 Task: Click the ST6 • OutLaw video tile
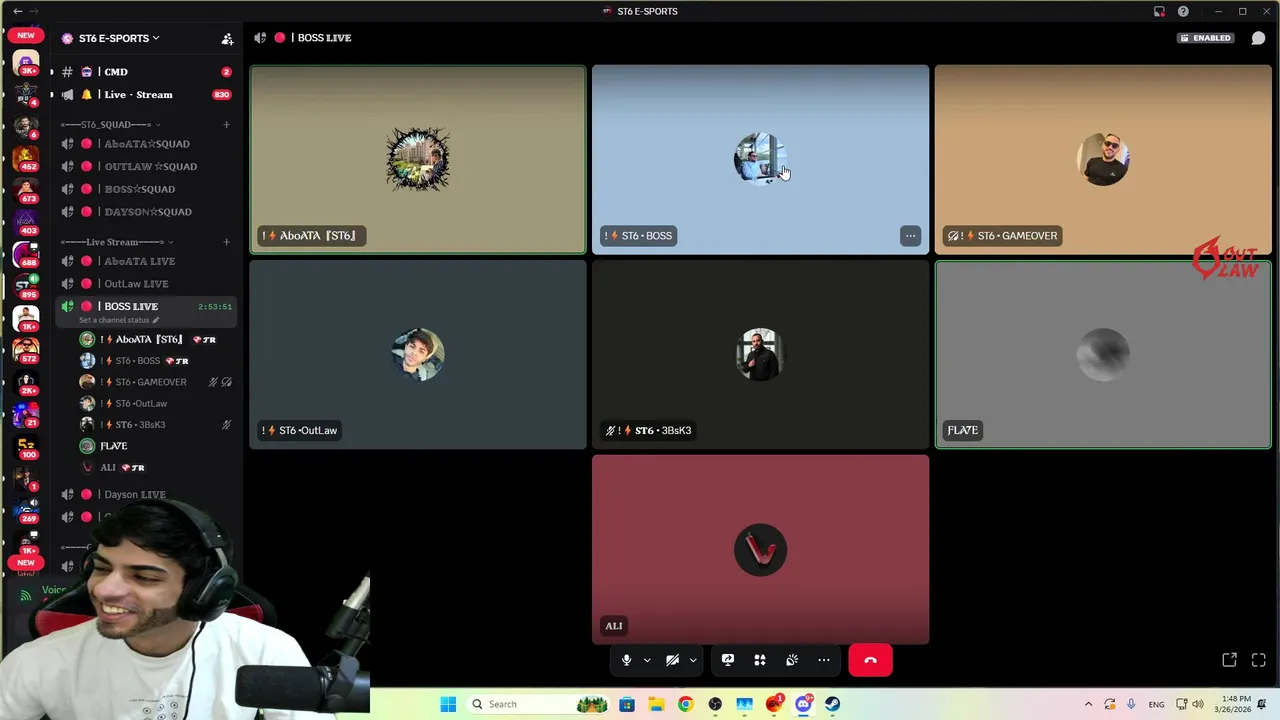418,355
